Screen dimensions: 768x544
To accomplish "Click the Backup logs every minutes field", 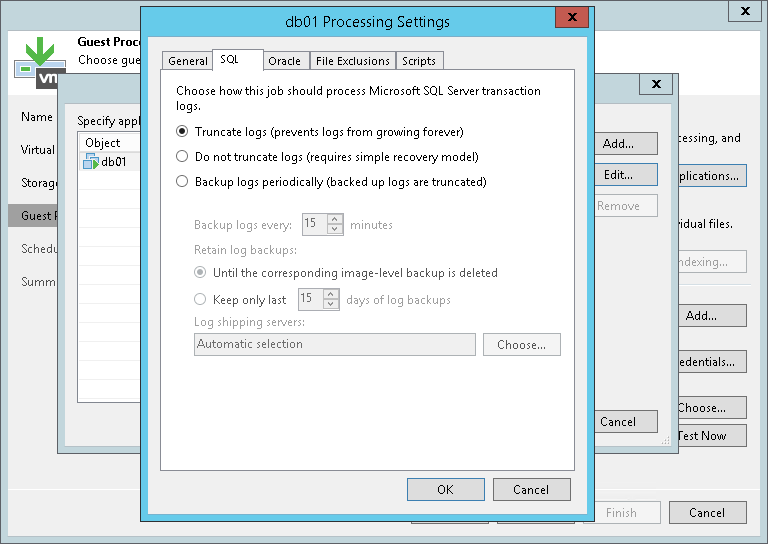I will point(314,224).
